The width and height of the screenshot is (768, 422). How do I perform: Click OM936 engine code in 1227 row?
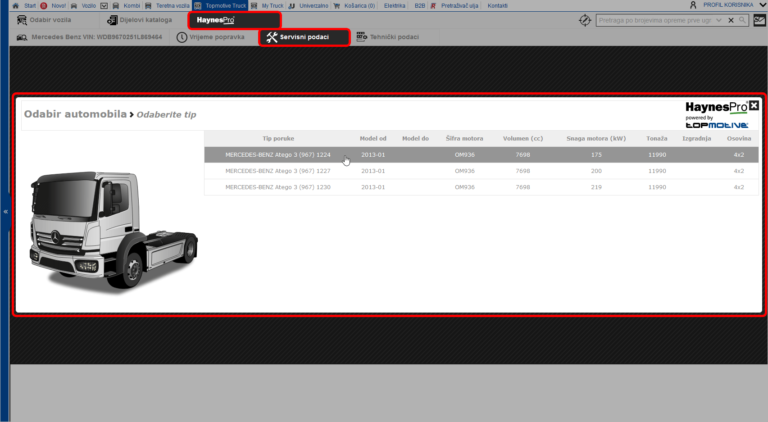(464, 171)
